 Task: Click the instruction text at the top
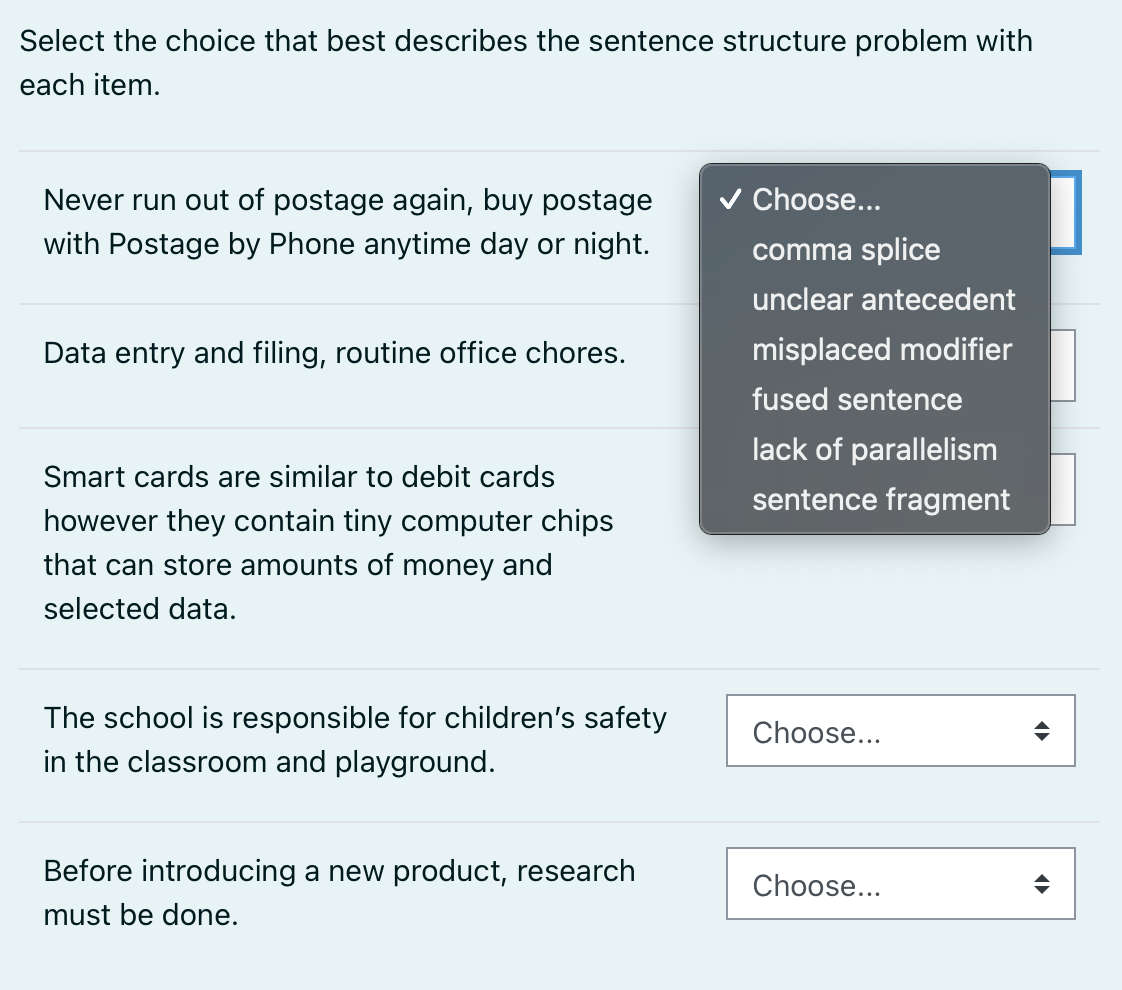[525, 62]
